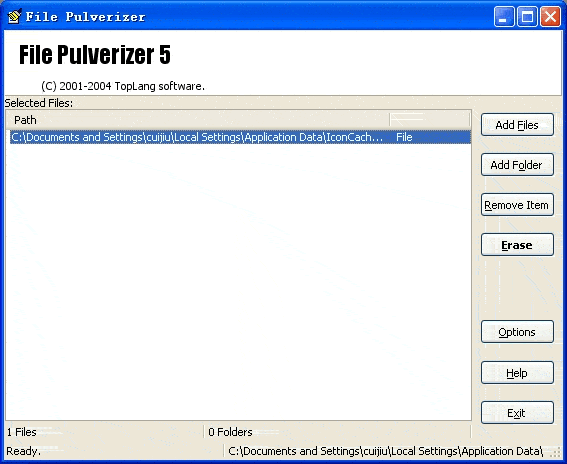Minimize the File Pulverizer window

click(x=504, y=17)
